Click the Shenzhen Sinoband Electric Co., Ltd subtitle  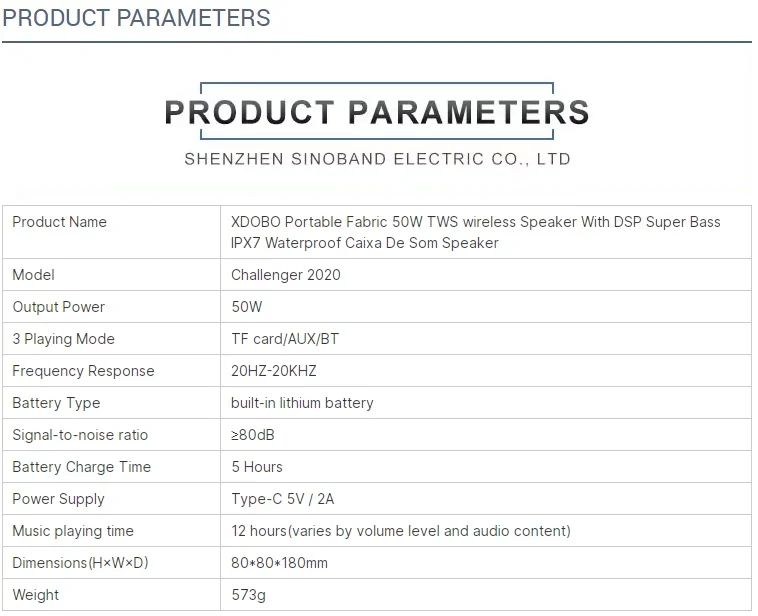[377, 159]
